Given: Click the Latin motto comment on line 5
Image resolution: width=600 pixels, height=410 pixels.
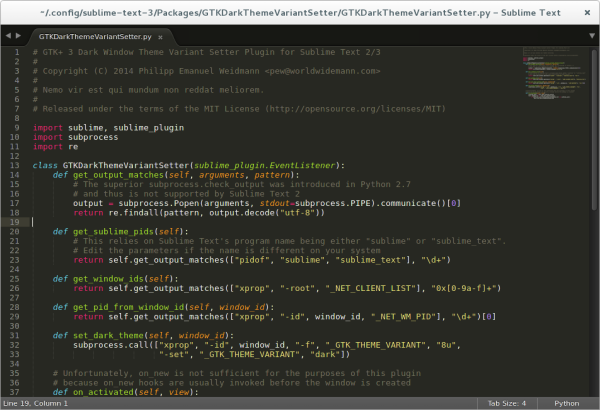Looking at the screenshot, I should pos(148,90).
